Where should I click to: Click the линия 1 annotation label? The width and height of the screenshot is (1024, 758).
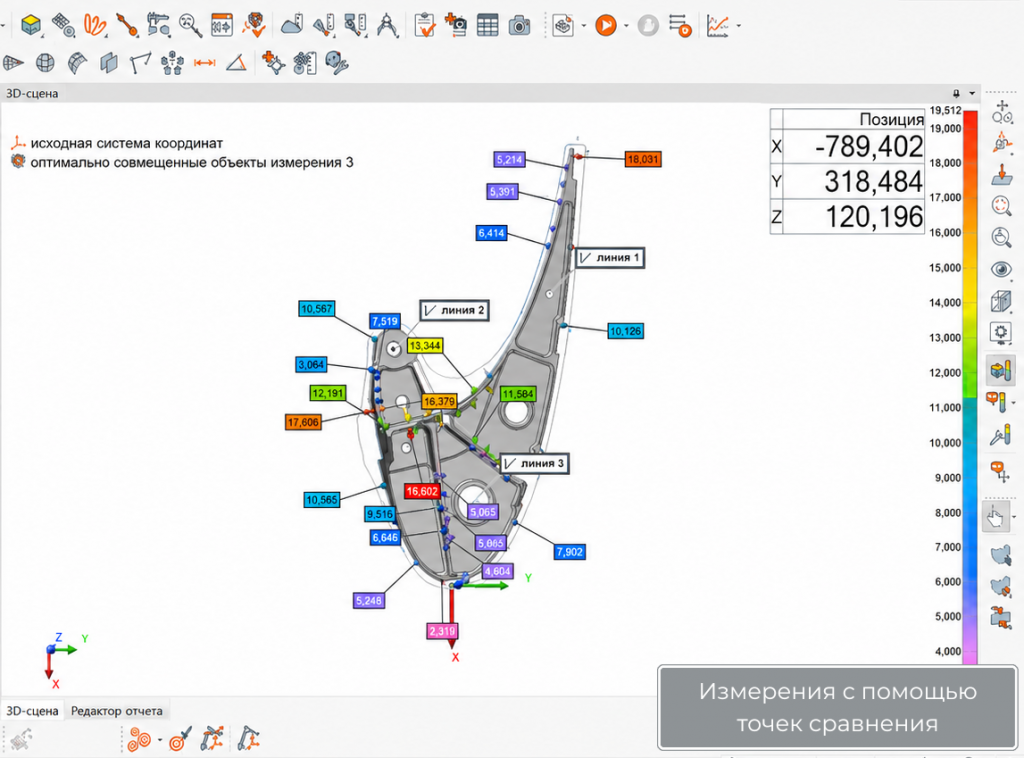[x=610, y=257]
